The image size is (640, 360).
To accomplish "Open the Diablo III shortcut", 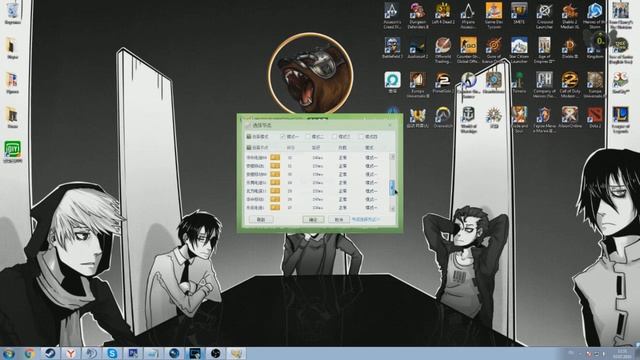I will [569, 48].
